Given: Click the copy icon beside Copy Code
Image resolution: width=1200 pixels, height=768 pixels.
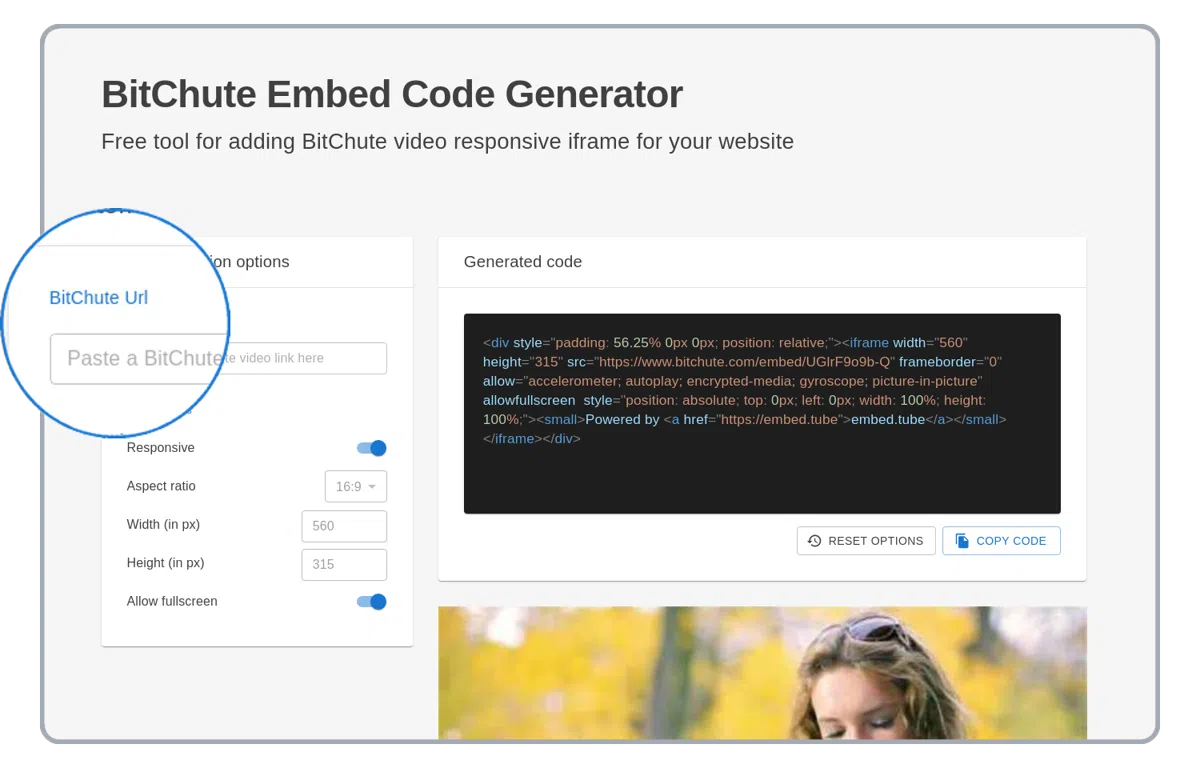Looking at the screenshot, I should (x=962, y=541).
